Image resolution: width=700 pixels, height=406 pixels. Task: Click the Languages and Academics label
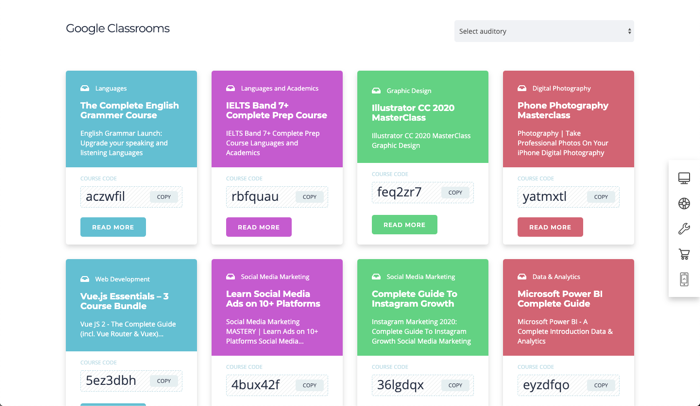pyautogui.click(x=279, y=88)
